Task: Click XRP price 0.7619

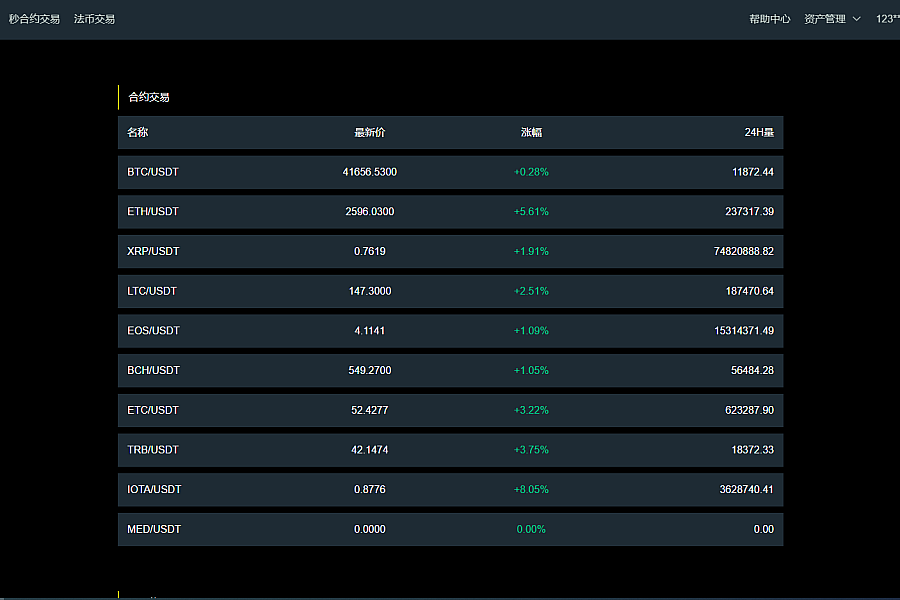Action: click(370, 251)
